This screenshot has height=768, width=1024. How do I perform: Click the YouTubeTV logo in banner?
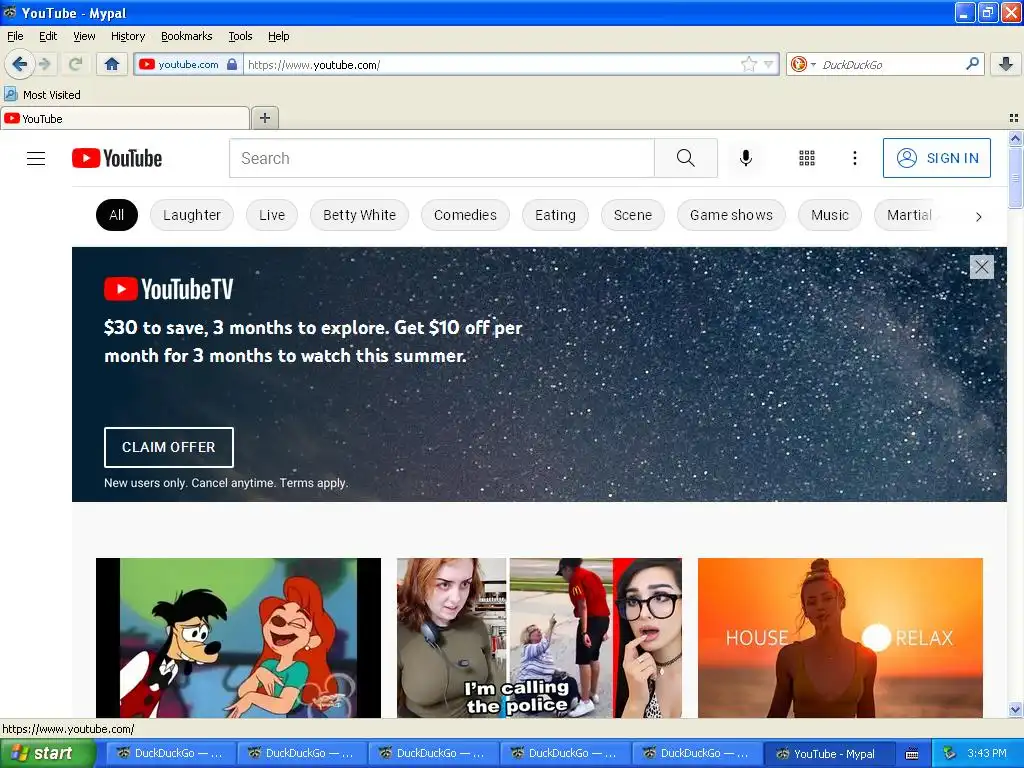click(x=168, y=289)
